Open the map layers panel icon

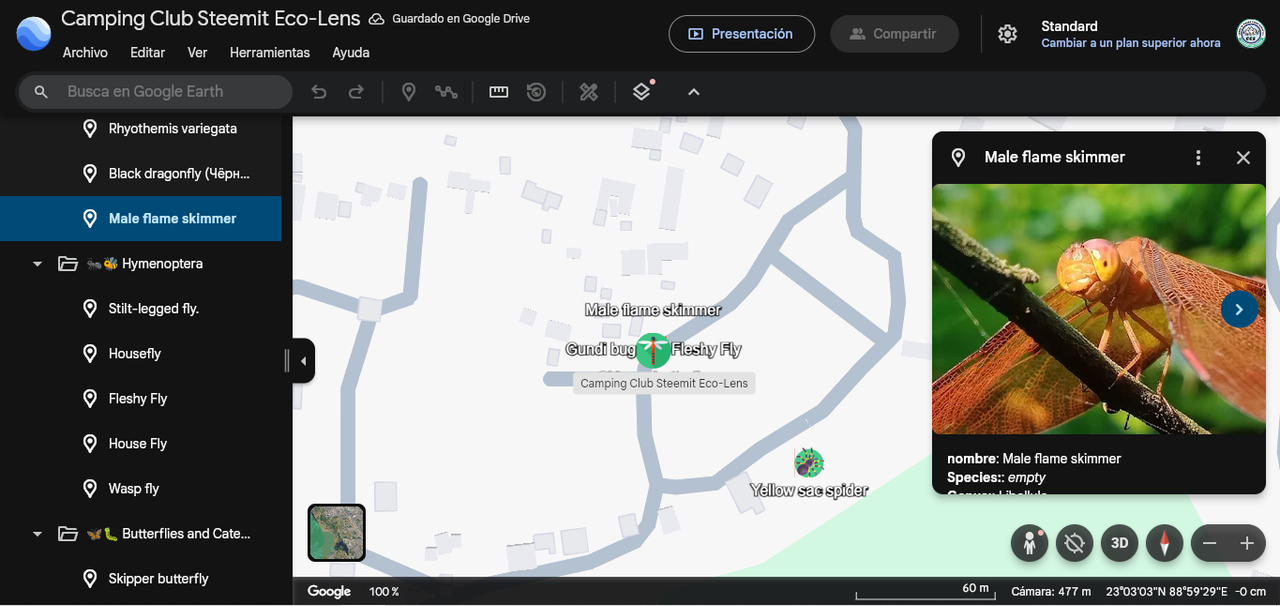click(x=642, y=92)
